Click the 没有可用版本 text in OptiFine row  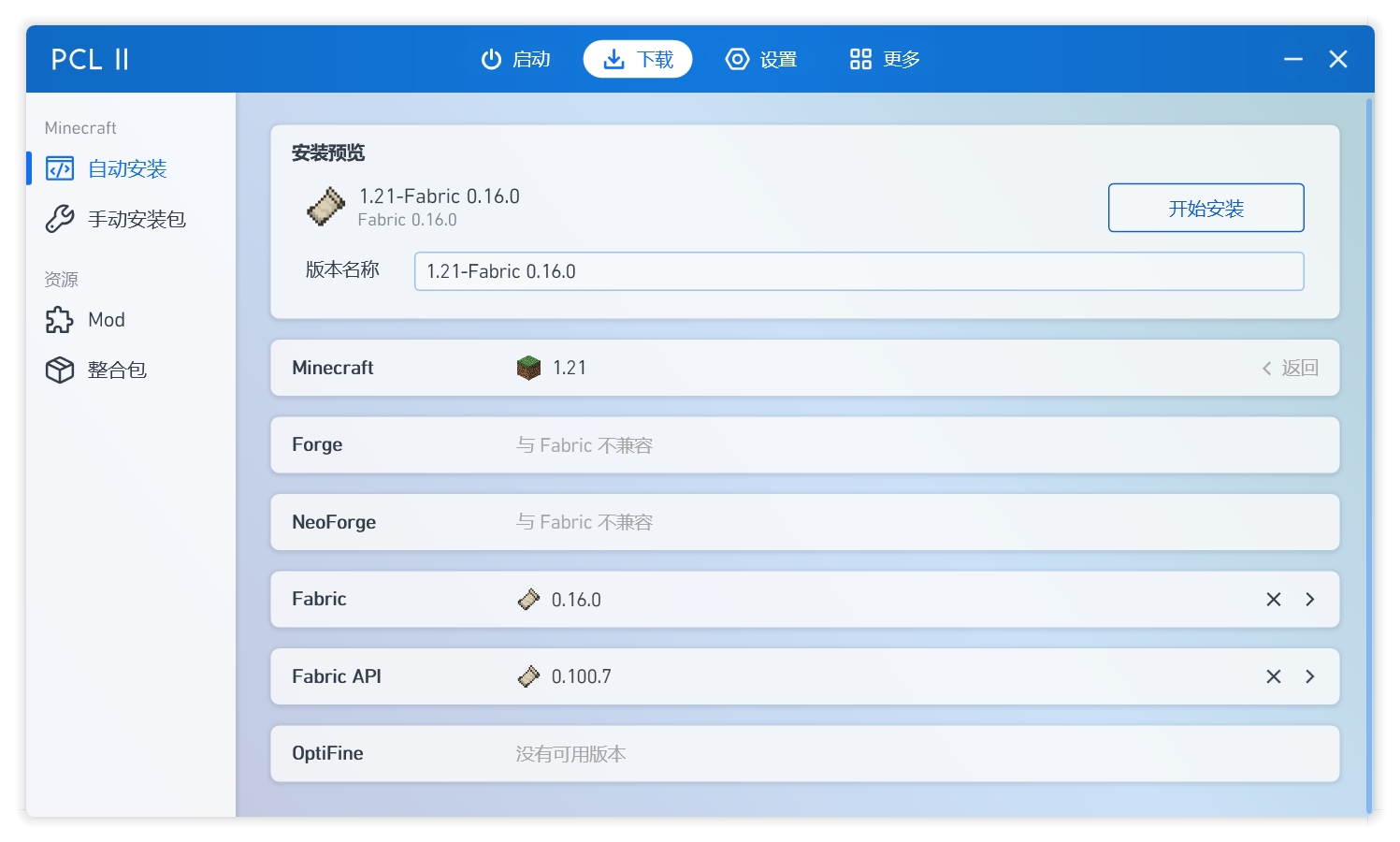[570, 754]
